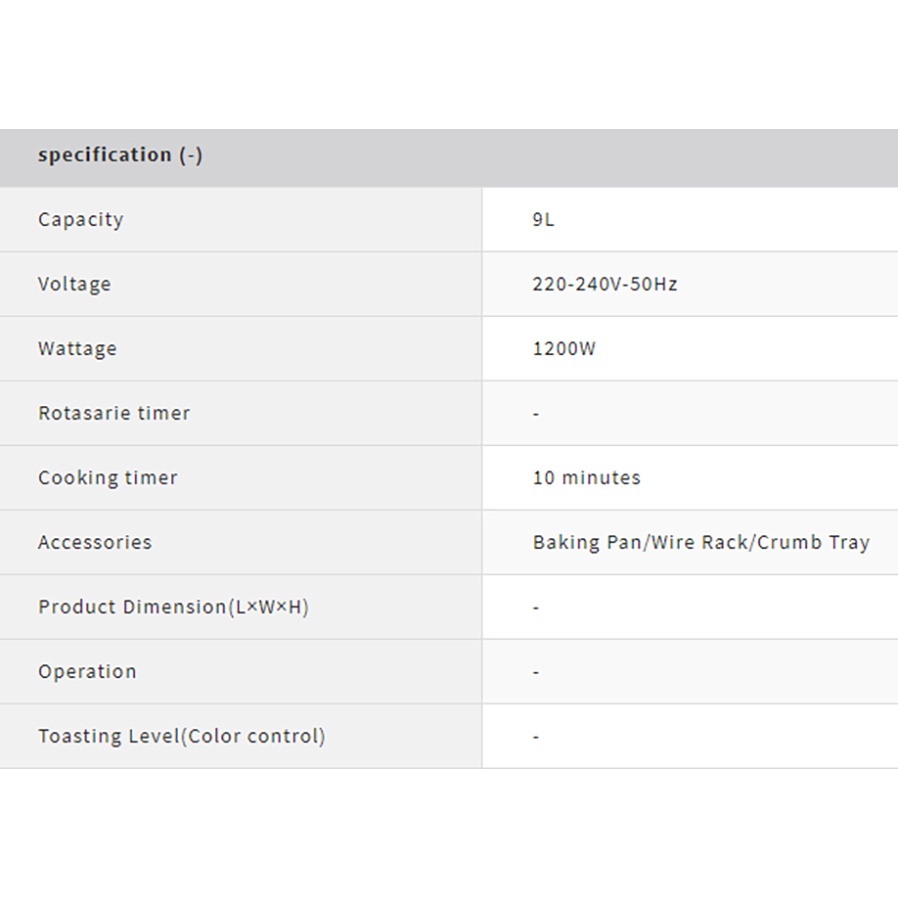The image size is (898, 898).
Task: Select the Wattage row label
Action: (78, 349)
